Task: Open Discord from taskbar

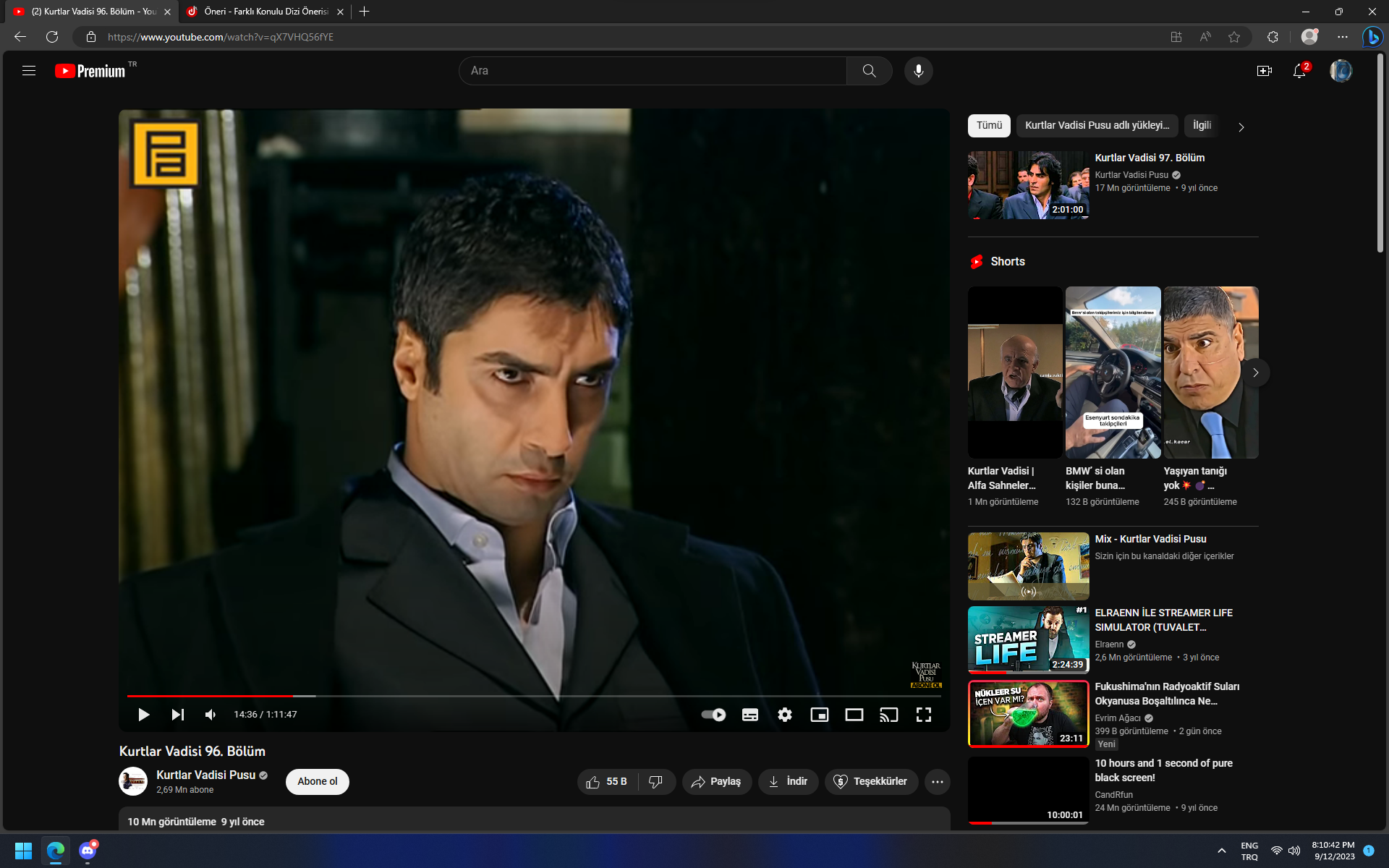Action: (x=88, y=851)
